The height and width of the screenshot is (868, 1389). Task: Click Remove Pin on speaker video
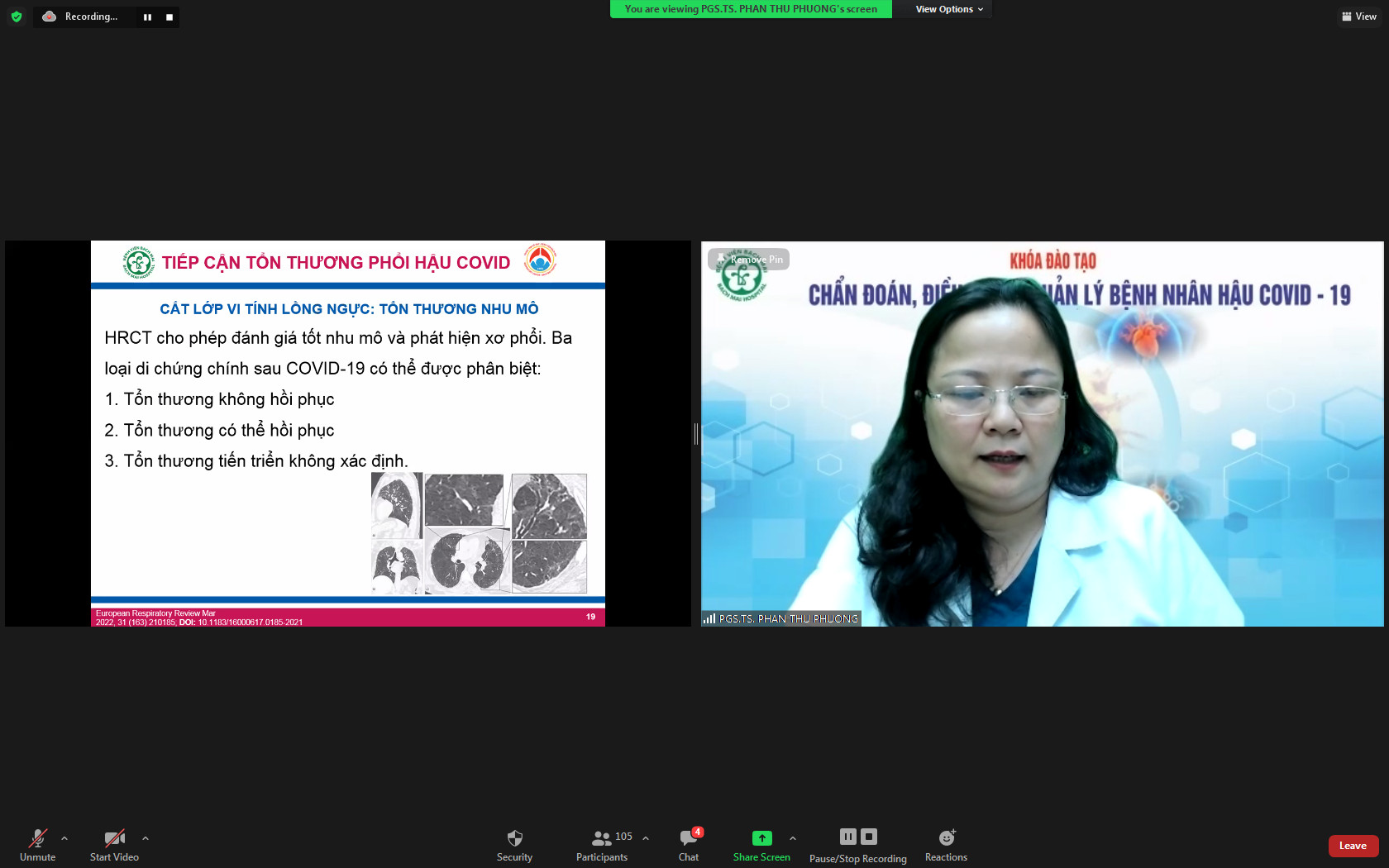point(750,260)
